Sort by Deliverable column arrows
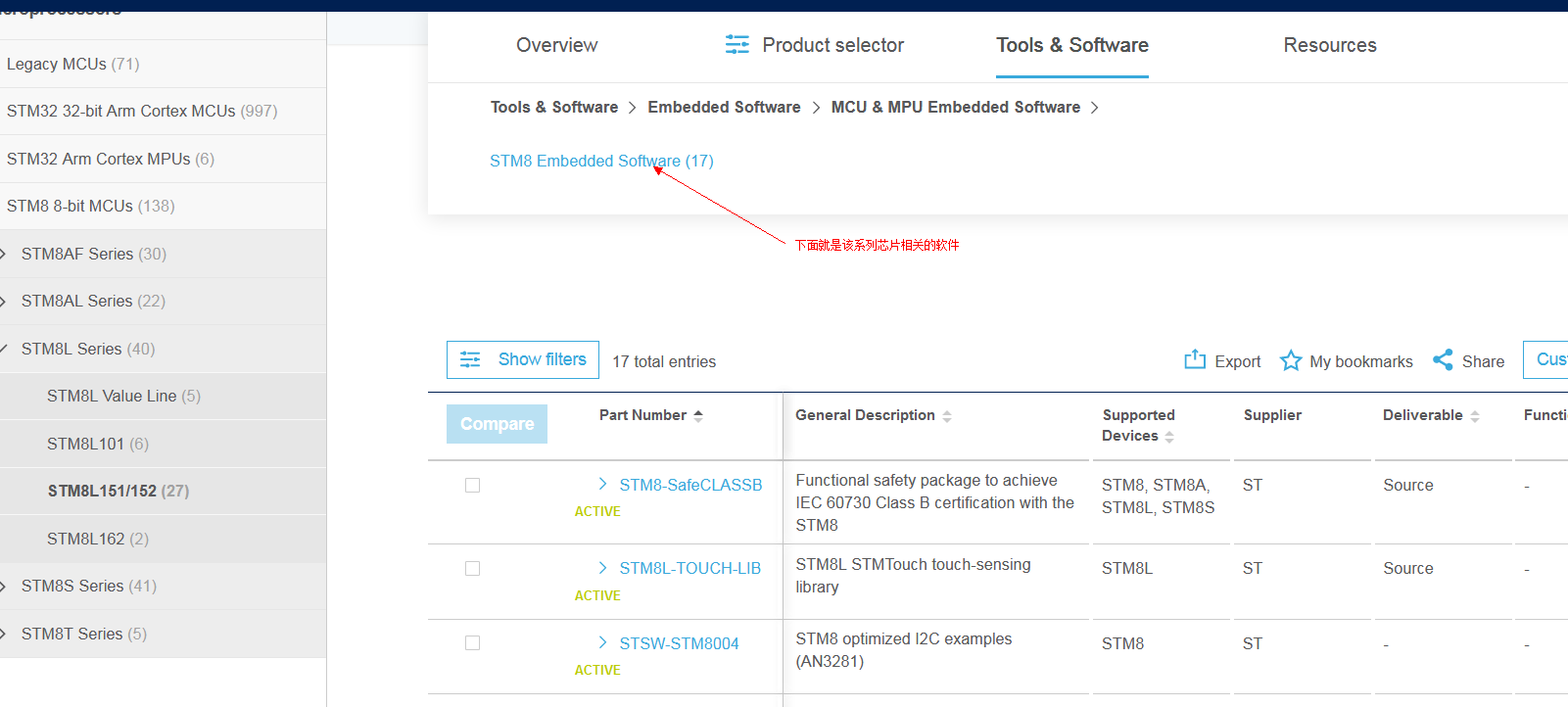 click(1475, 416)
